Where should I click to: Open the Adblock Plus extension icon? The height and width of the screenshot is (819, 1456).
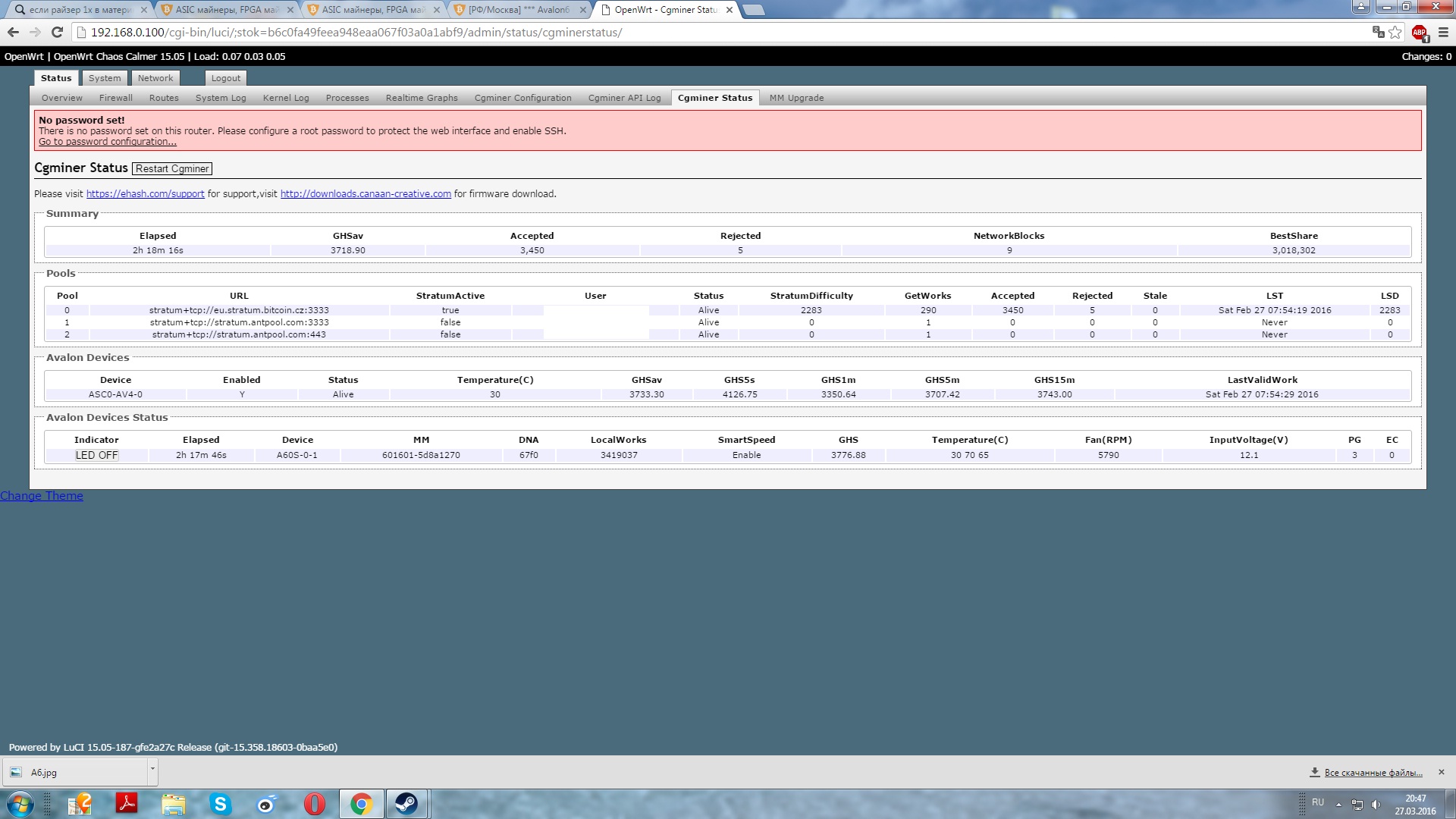click(1419, 33)
